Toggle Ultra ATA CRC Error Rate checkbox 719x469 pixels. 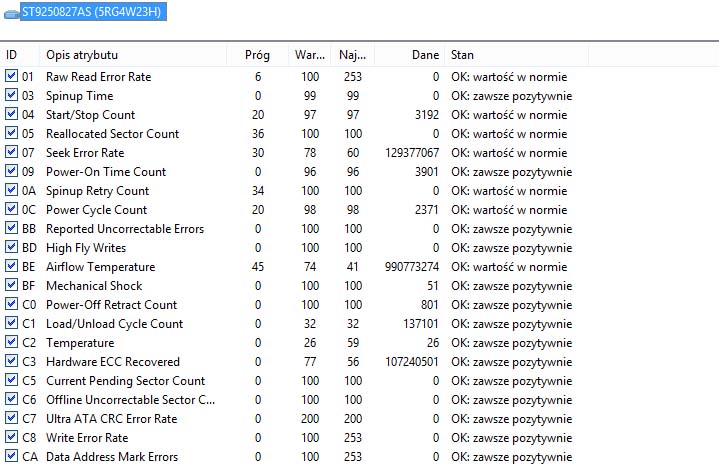11,418
